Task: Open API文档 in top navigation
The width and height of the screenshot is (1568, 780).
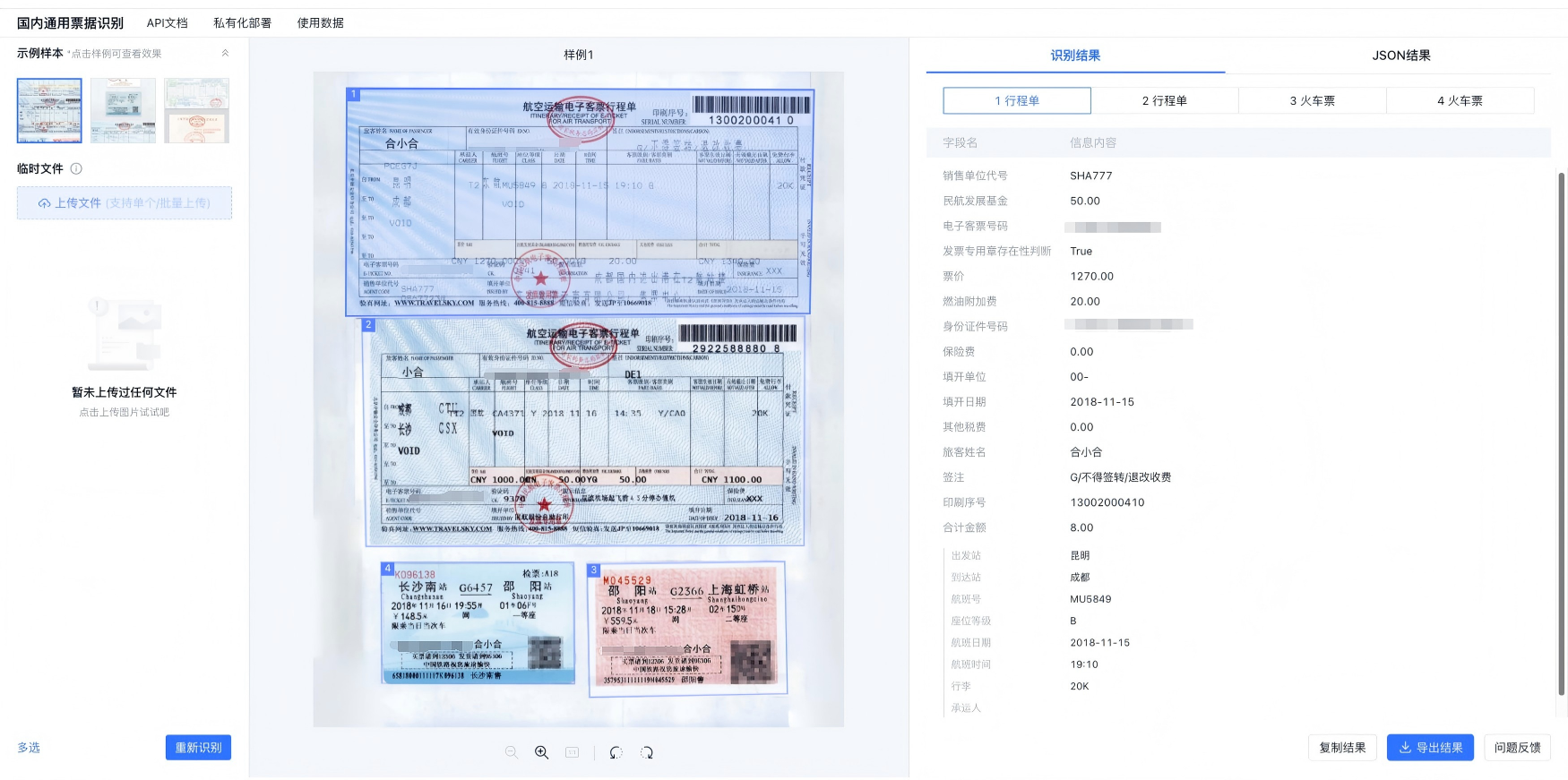Action: click(168, 23)
